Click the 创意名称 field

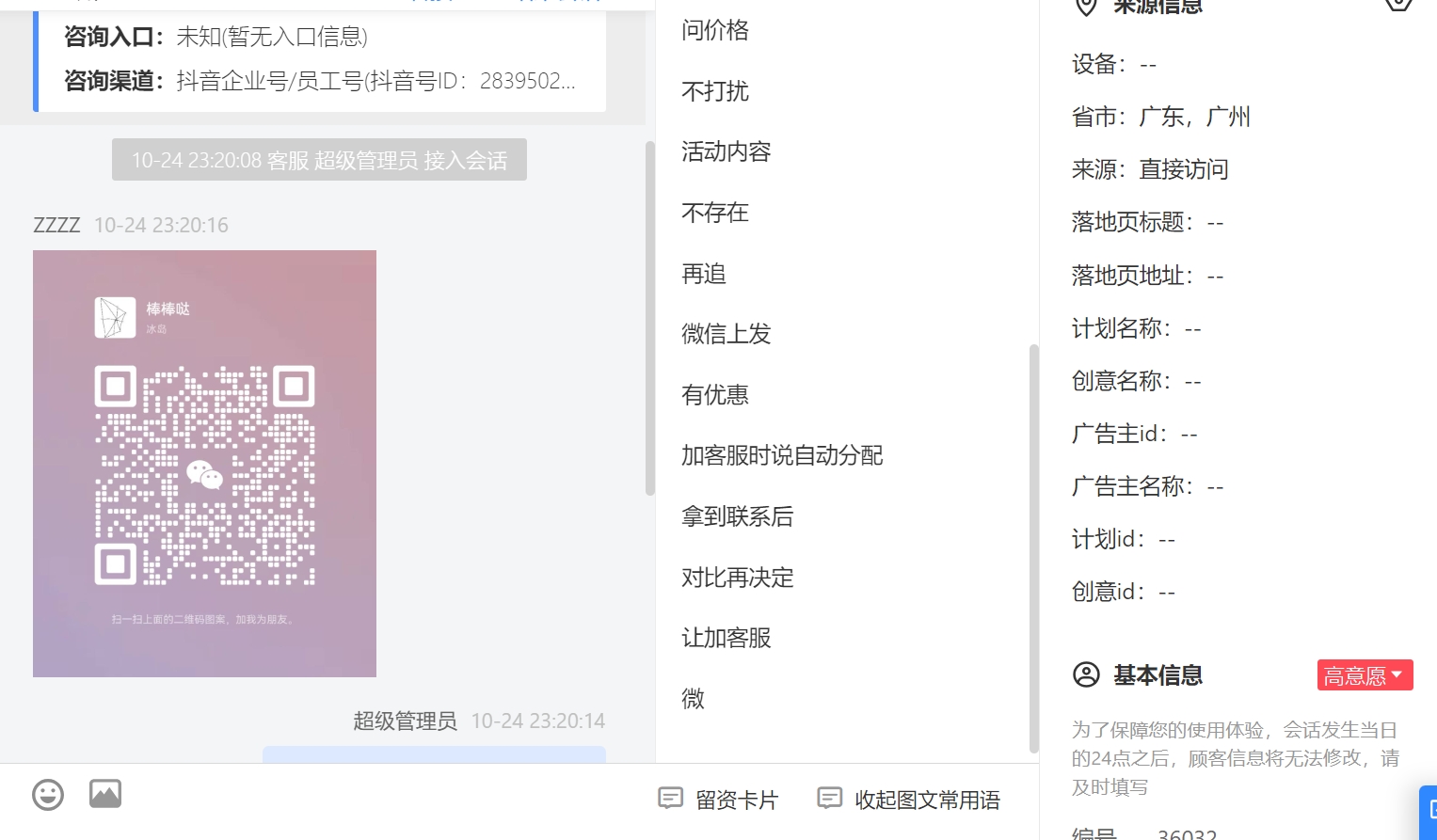[x=1136, y=381]
